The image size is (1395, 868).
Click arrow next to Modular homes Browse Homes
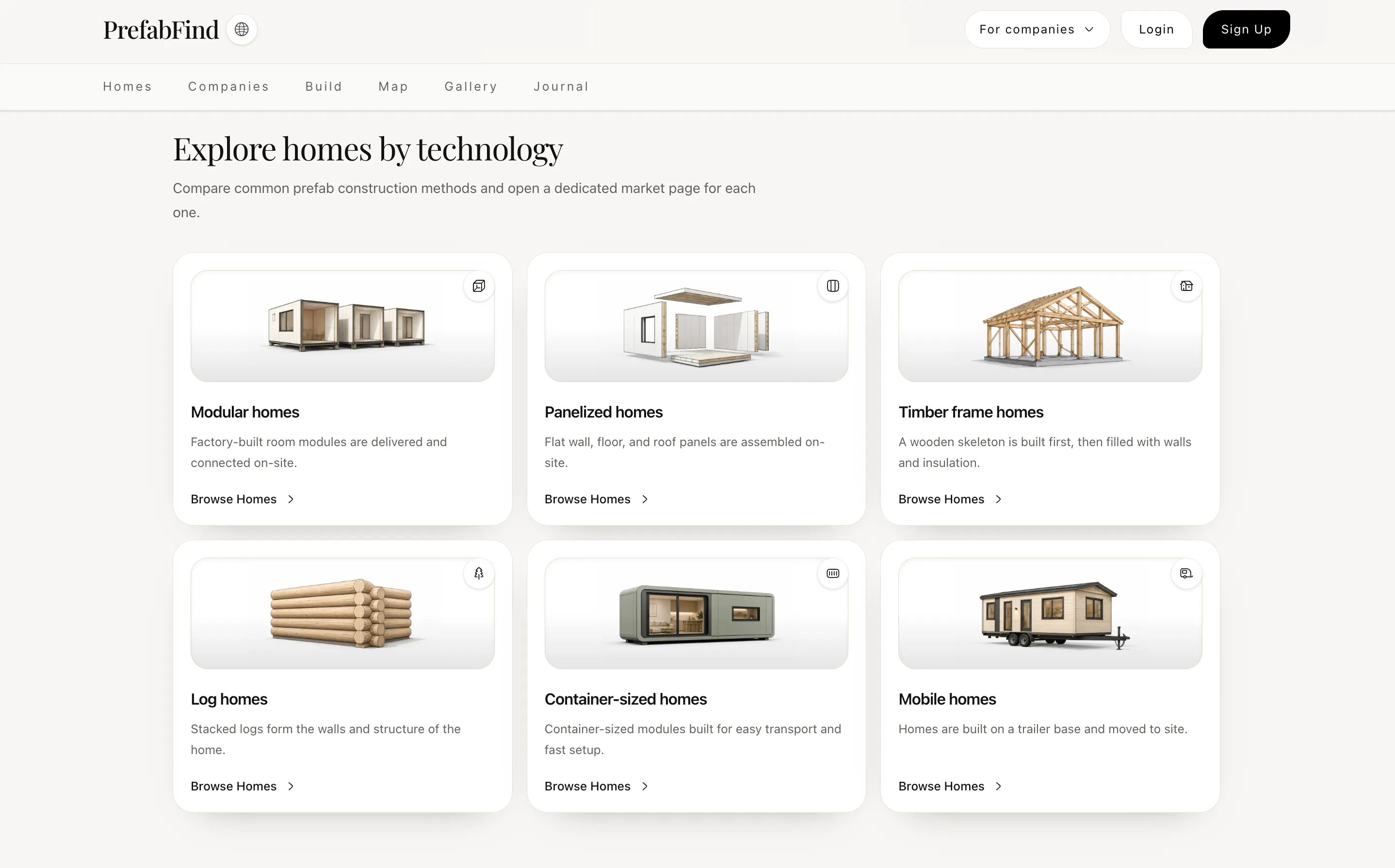click(x=291, y=499)
